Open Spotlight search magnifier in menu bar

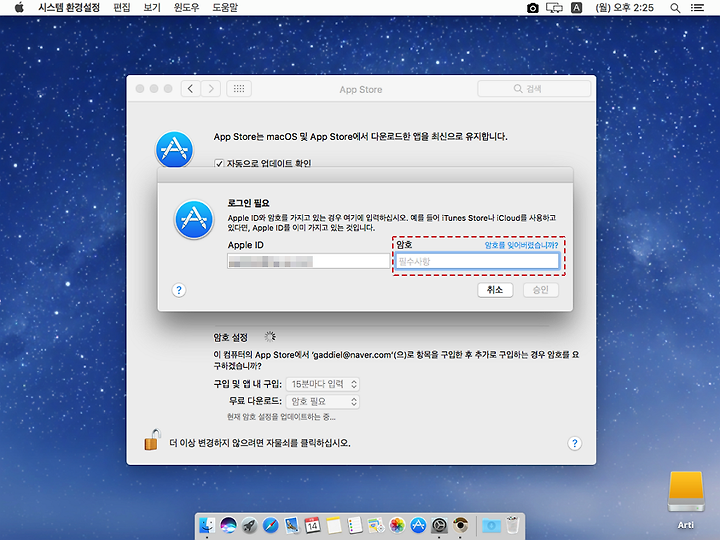(675, 8)
